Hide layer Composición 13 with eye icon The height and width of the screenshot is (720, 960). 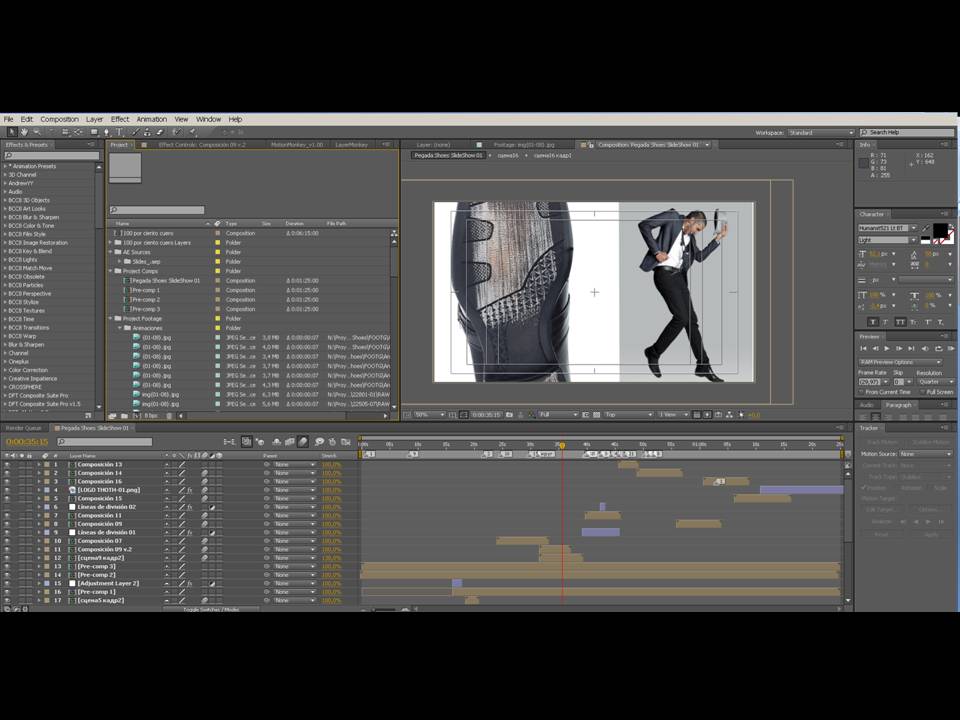[x=7, y=465]
